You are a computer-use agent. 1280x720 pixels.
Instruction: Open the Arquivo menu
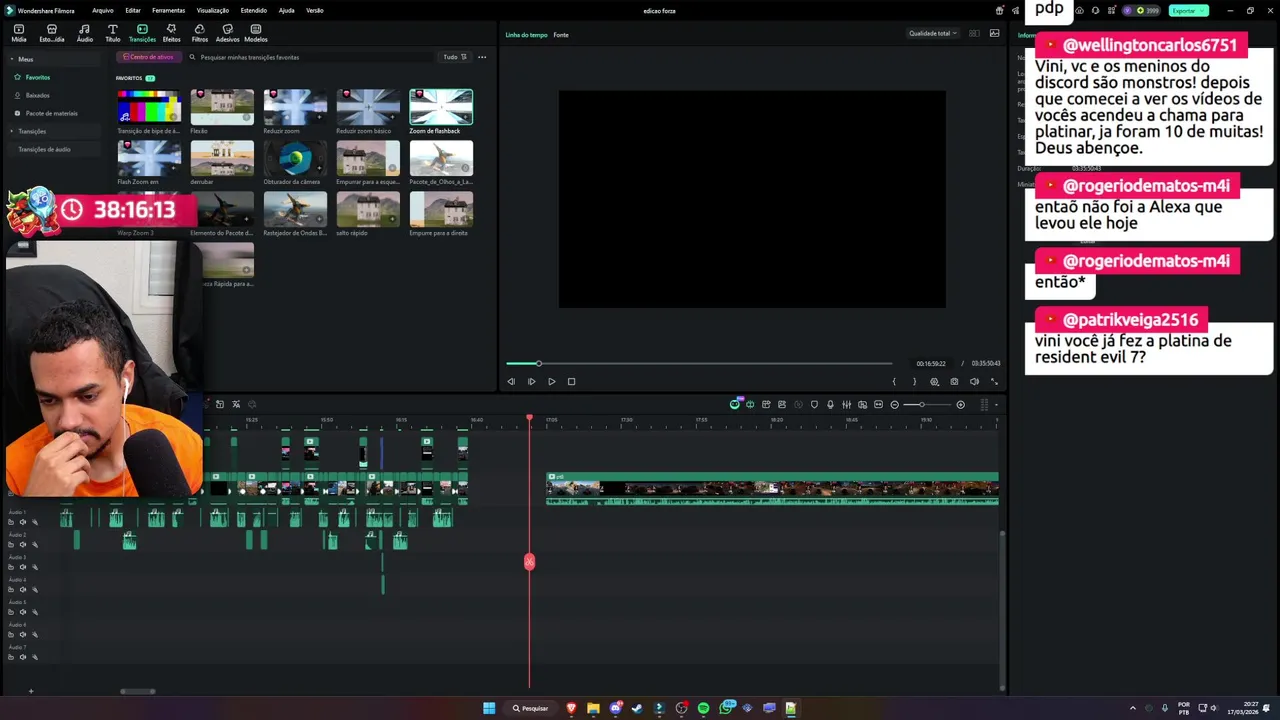pos(103,10)
